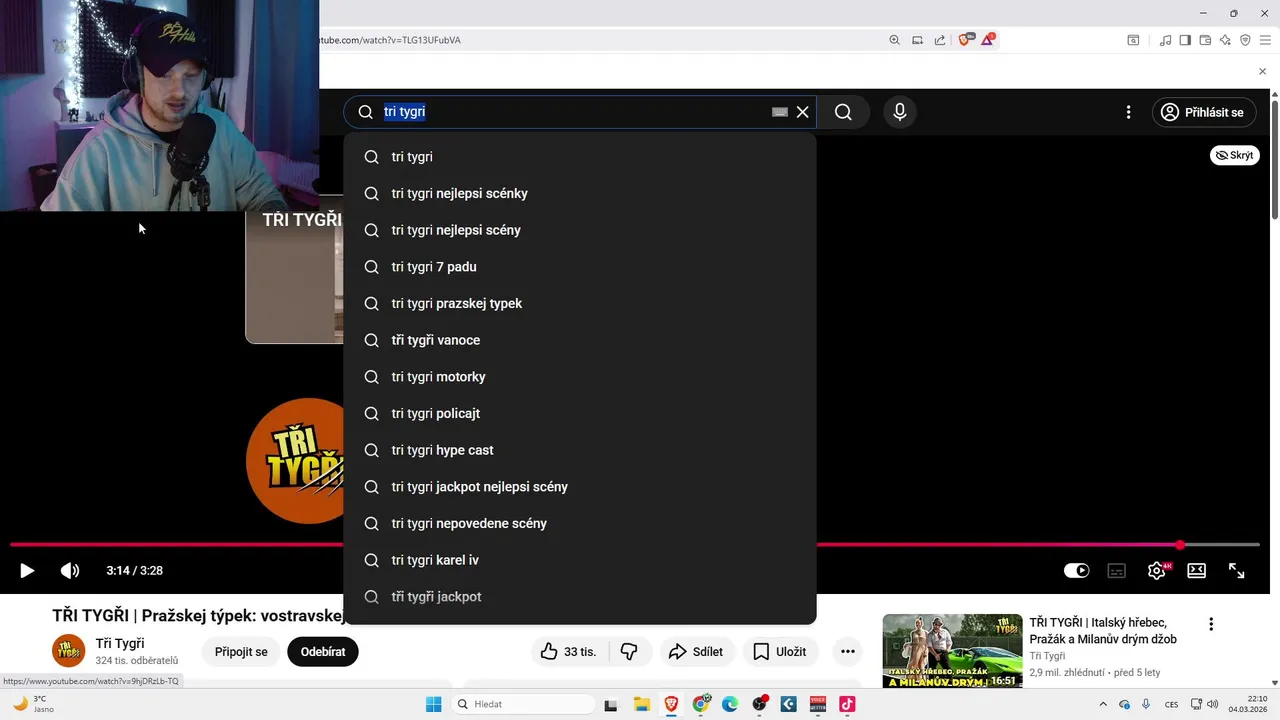Open the browser hamburger main menu
Screen dimensions: 1280x720
click(x=1265, y=40)
